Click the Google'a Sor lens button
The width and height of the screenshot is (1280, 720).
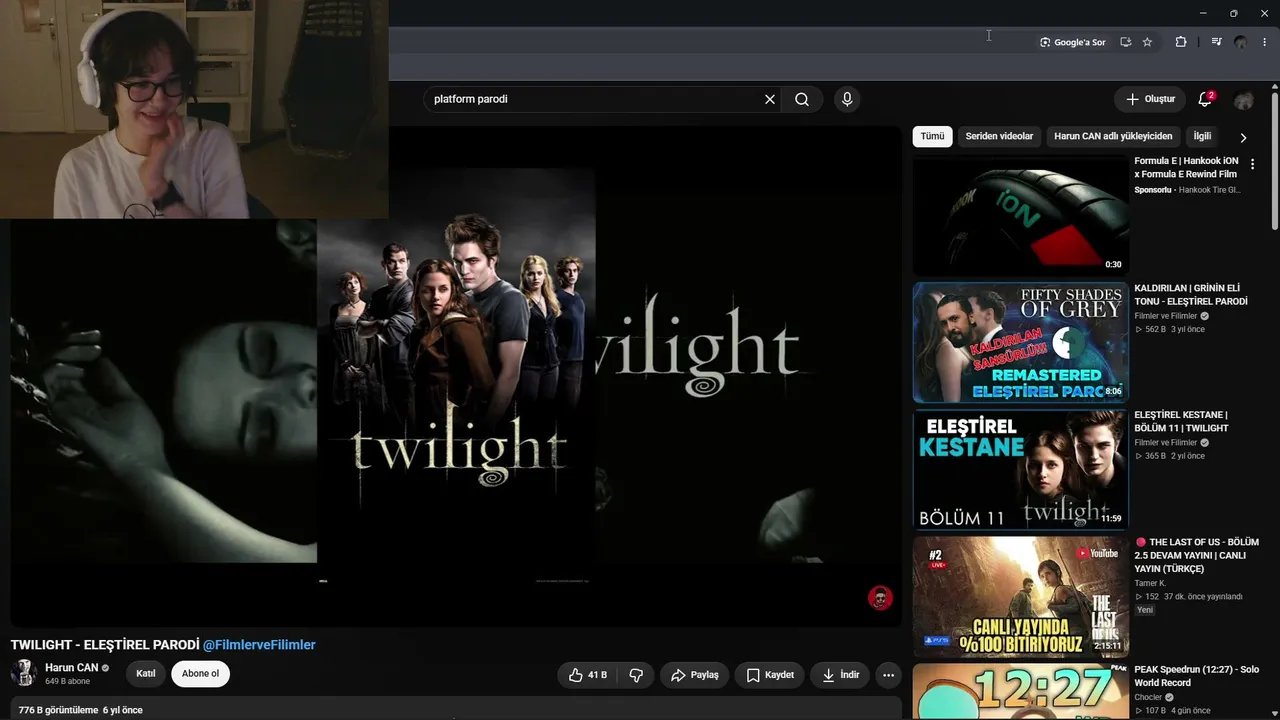[x=1073, y=42]
